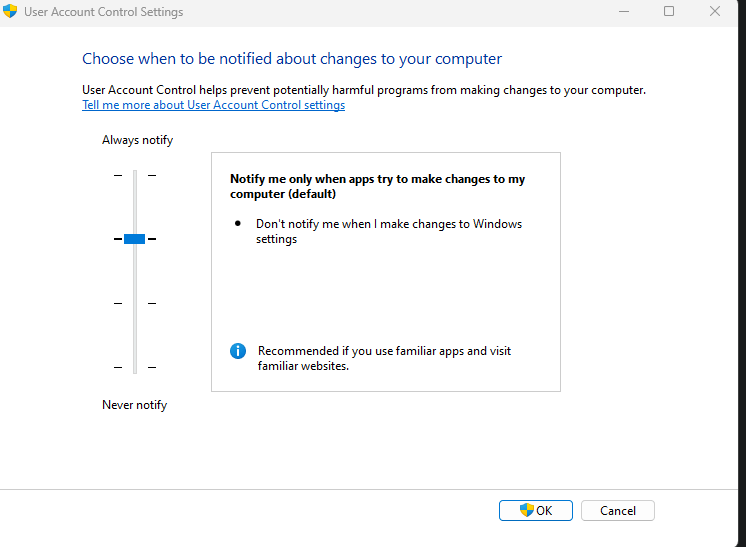The width and height of the screenshot is (746, 547).
Task: Cancel the User Account Control changes
Action: 618,510
